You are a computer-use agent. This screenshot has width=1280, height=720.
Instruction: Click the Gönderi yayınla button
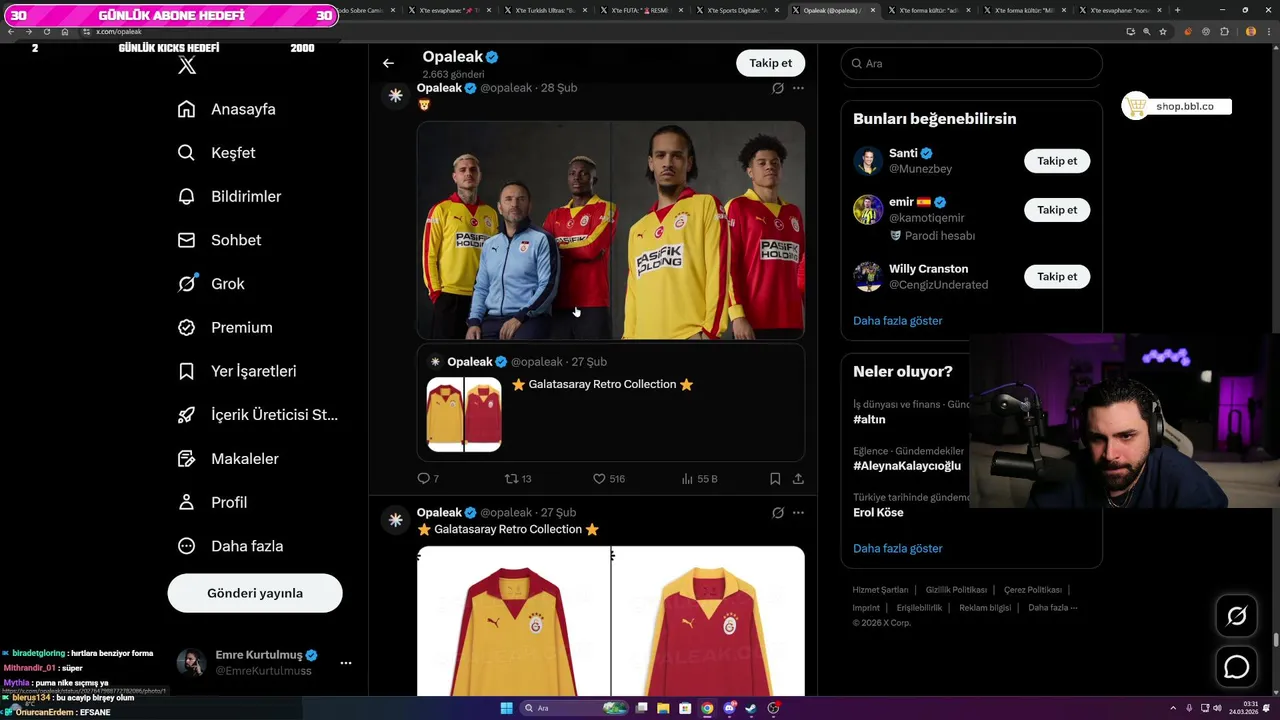(255, 593)
